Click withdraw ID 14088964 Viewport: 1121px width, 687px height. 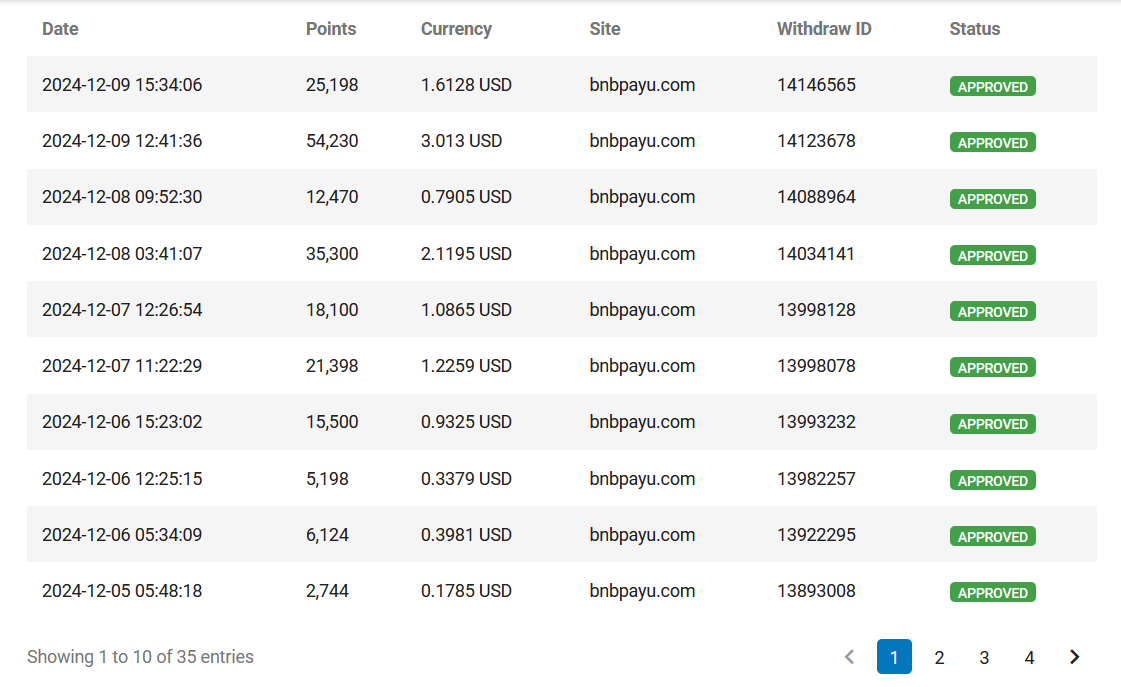[816, 197]
